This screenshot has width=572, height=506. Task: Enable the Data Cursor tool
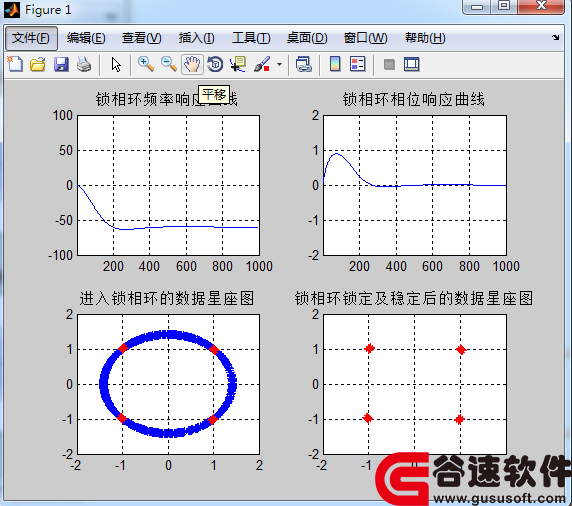tap(238, 65)
